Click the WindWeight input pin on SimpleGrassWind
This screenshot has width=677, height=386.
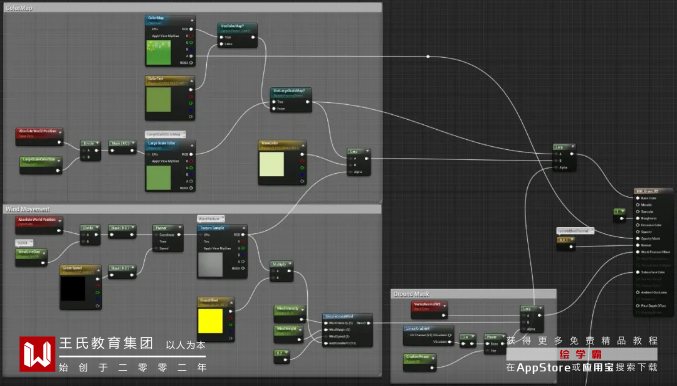click(326, 330)
